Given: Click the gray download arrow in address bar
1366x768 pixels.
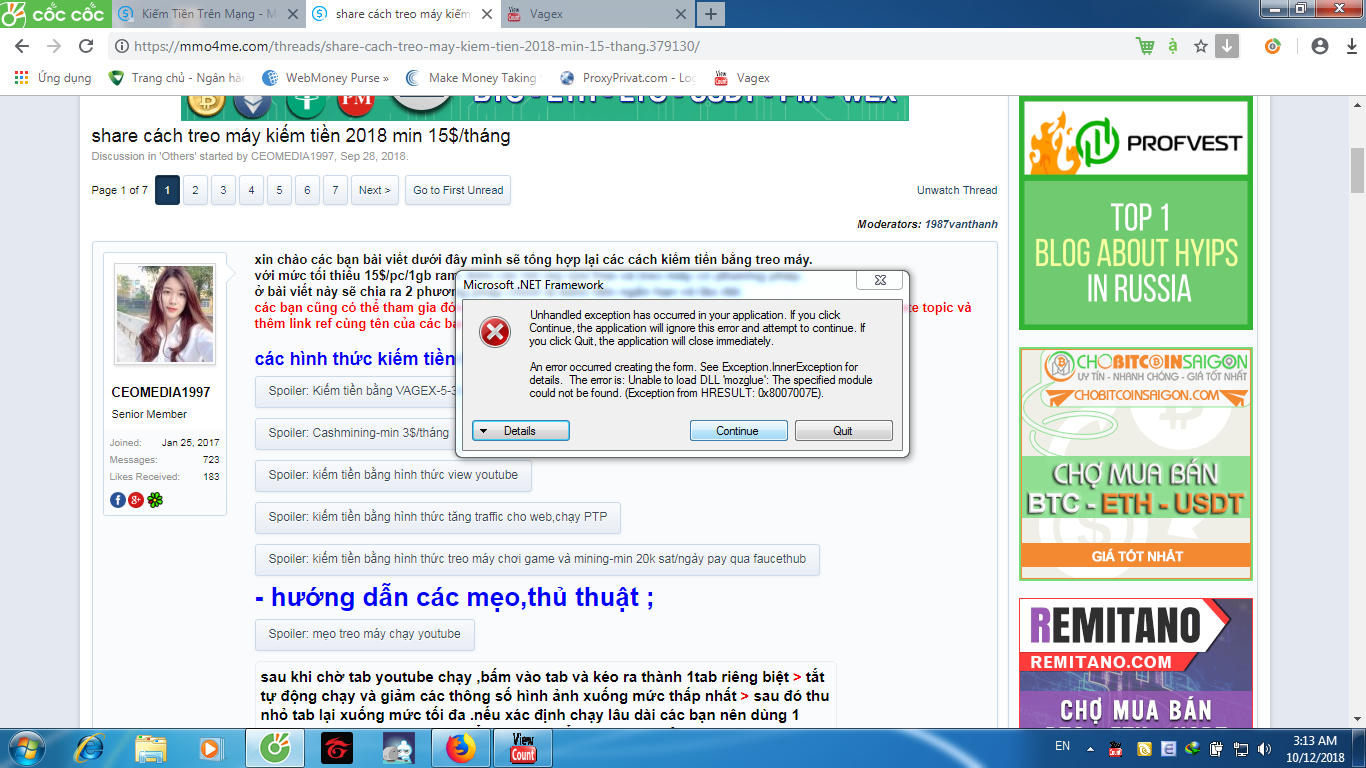Looking at the screenshot, I should tap(1227, 46).
